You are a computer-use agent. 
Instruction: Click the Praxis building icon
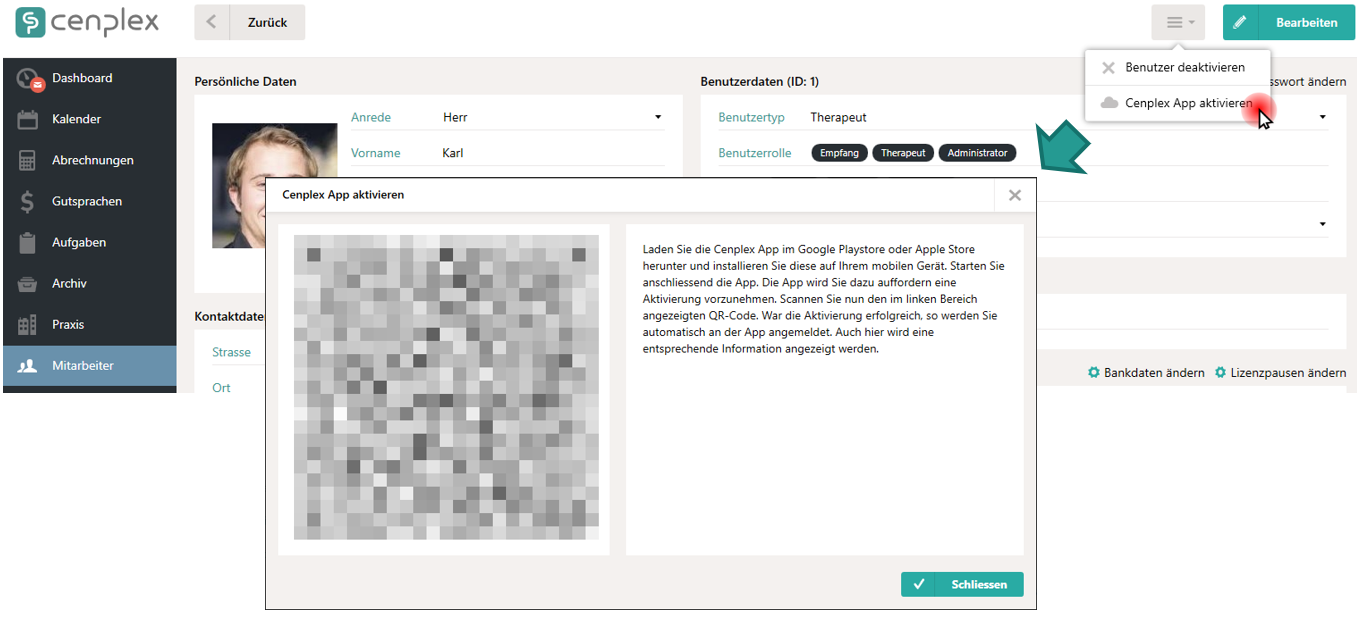28,325
